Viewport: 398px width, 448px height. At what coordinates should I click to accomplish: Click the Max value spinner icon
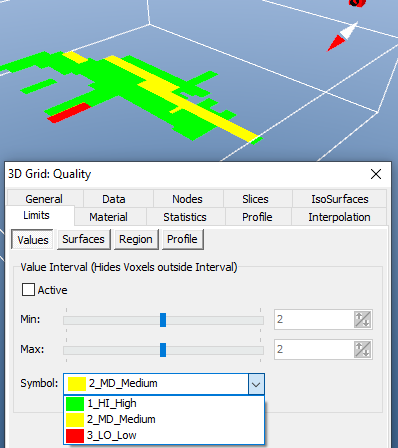click(x=362, y=349)
